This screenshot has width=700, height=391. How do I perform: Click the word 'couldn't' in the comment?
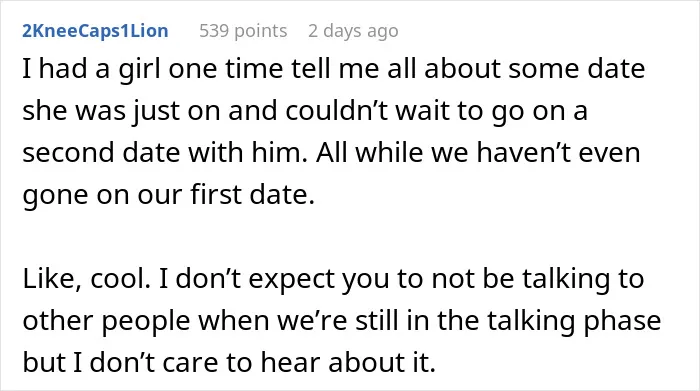pyautogui.click(x=338, y=111)
